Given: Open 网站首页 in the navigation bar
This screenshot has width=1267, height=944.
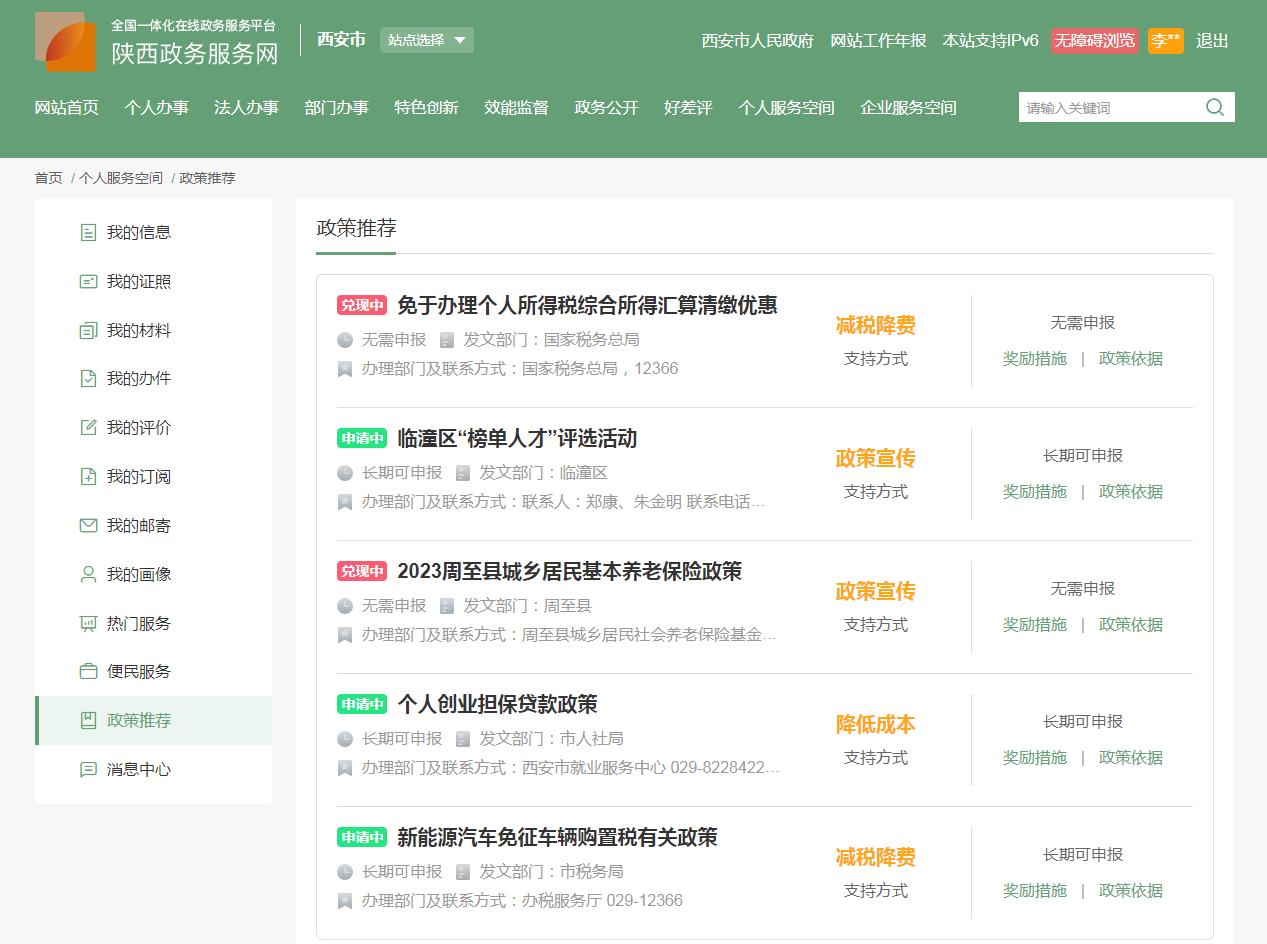Looking at the screenshot, I should [x=67, y=108].
